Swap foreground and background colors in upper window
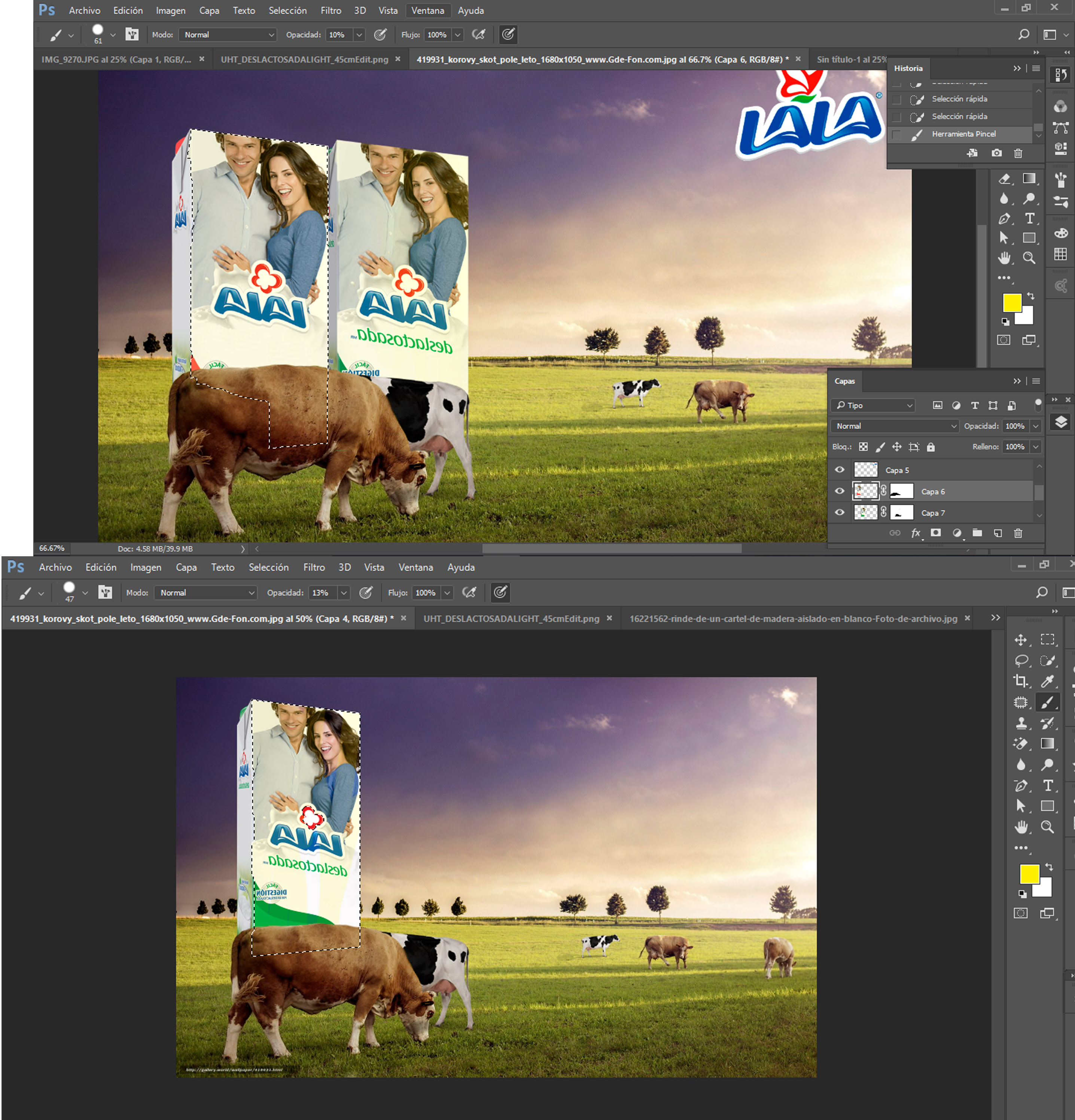Image resolution: width=1075 pixels, height=1120 pixels. pyautogui.click(x=1030, y=296)
